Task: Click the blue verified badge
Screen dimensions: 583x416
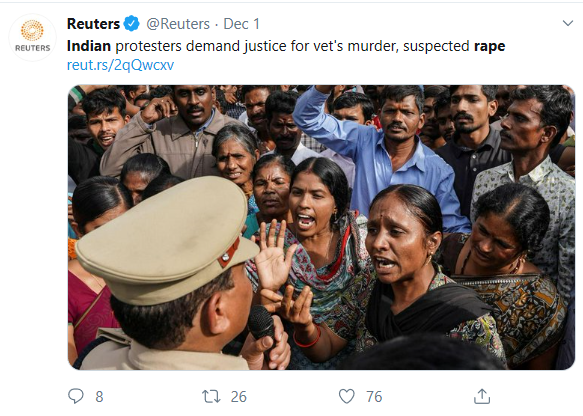Action: point(132,24)
